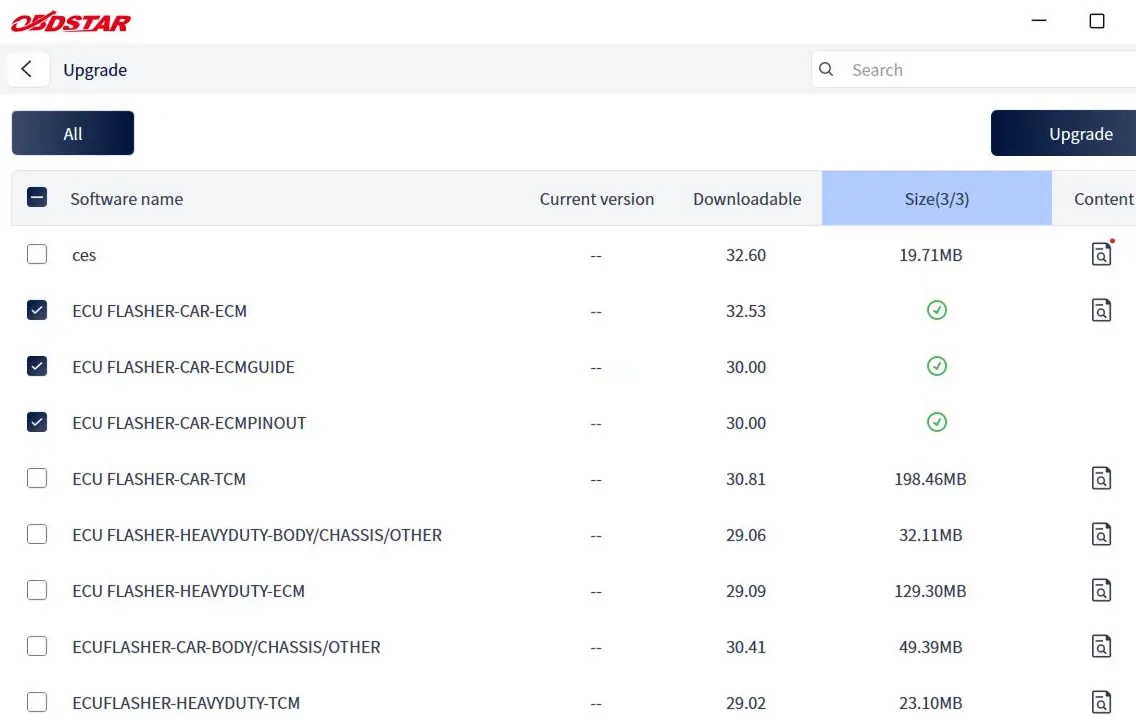This screenshot has width=1136, height=720.
Task: Select the ces software name
Action: pyautogui.click(x=84, y=255)
